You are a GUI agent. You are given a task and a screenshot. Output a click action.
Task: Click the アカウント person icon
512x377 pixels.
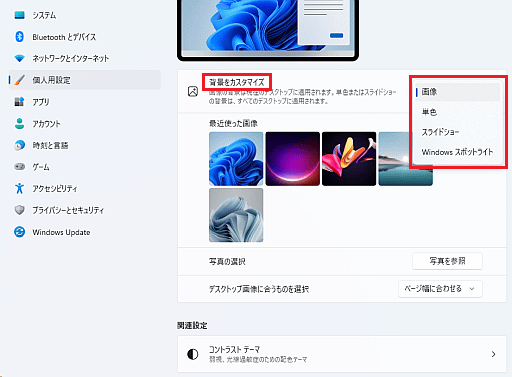(x=20, y=123)
